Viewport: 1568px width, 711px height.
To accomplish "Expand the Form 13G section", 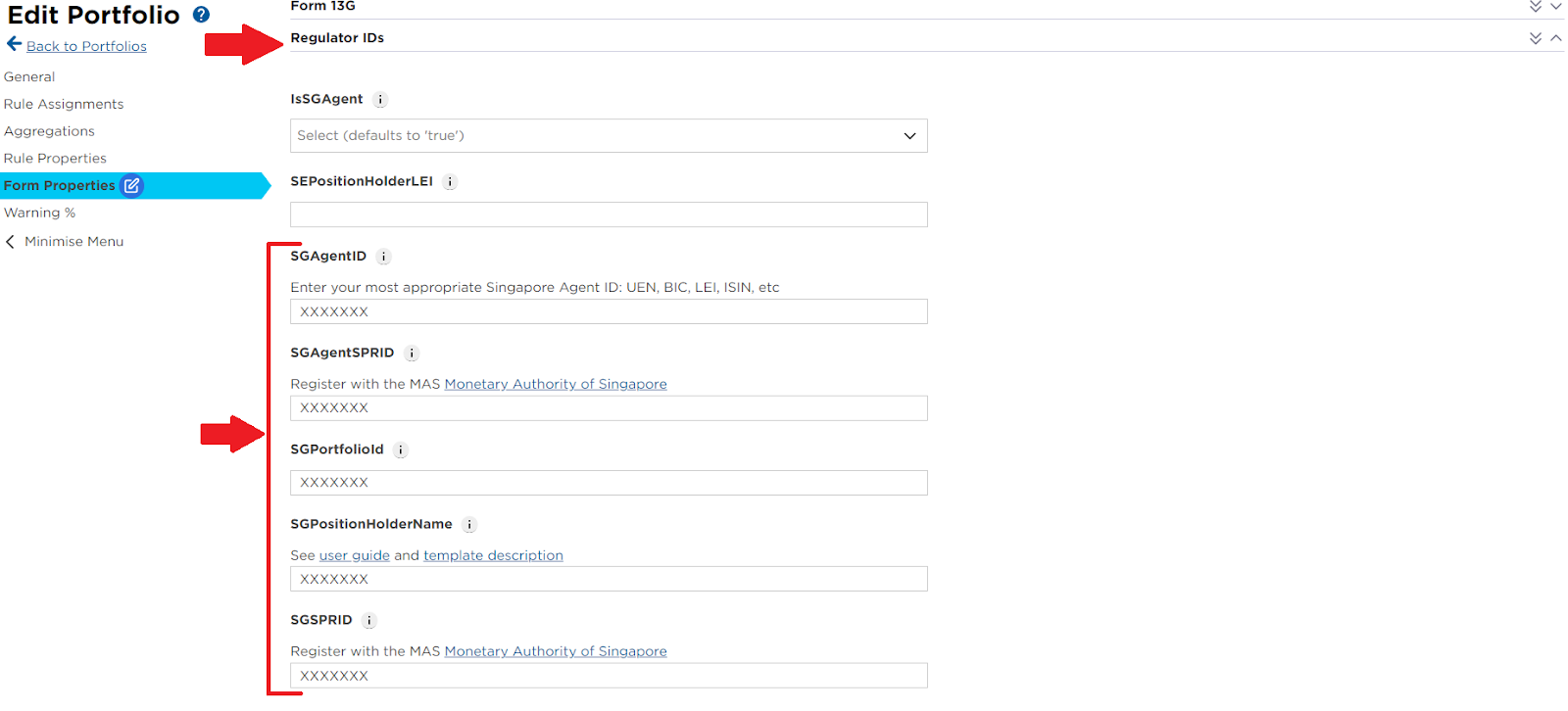I will click(1556, 7).
